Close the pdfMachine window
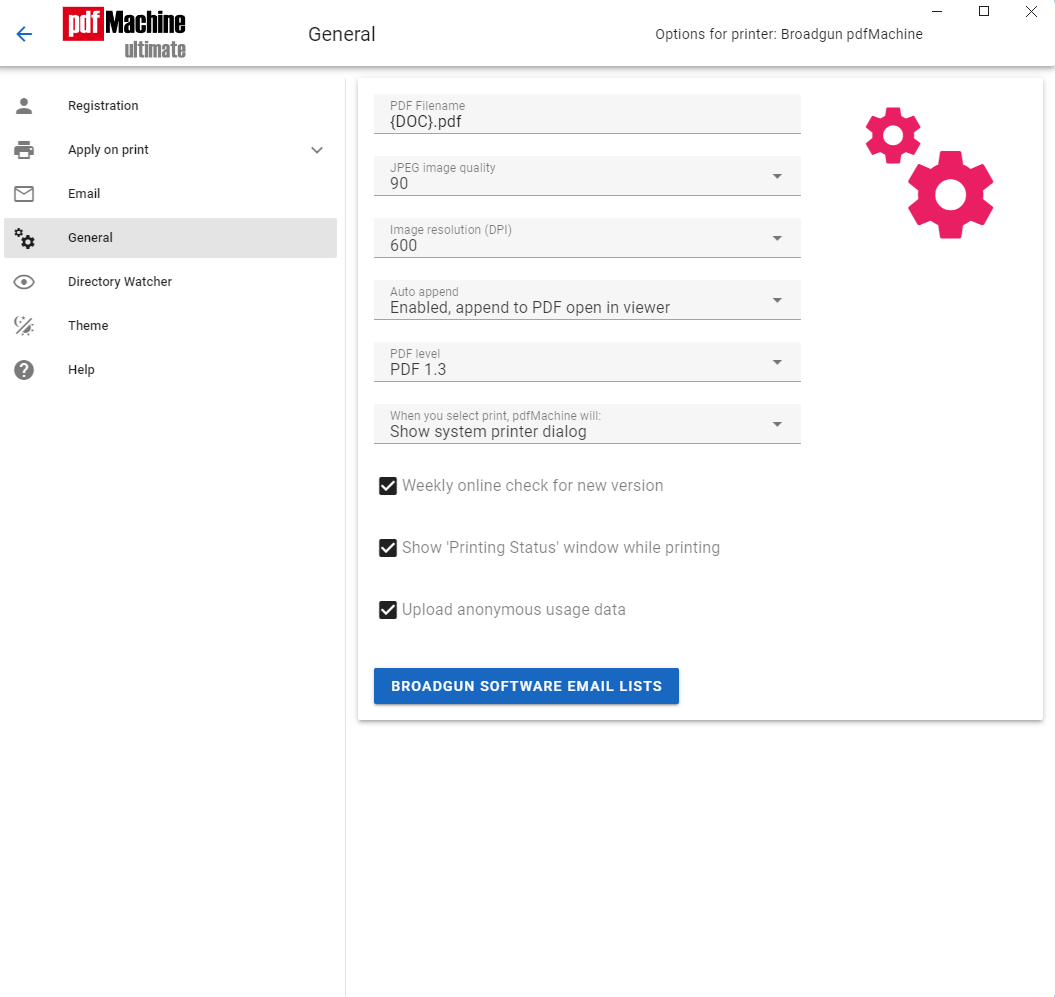Screen dimensions: 1055x997 point(1031,11)
